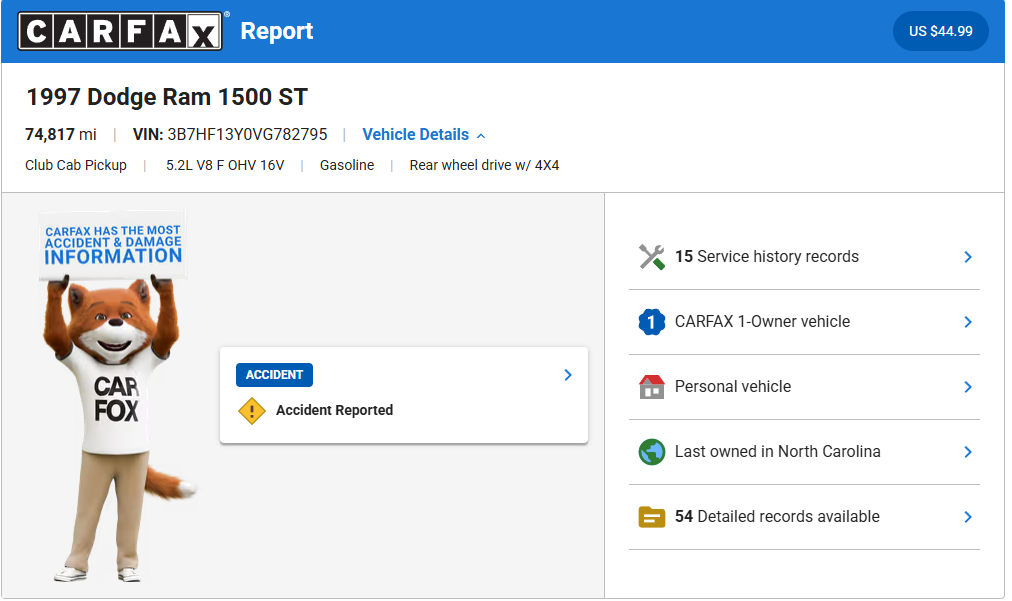Image resolution: width=1012 pixels, height=601 pixels.
Task: Click the CARFAX logo in header
Action: point(120,31)
